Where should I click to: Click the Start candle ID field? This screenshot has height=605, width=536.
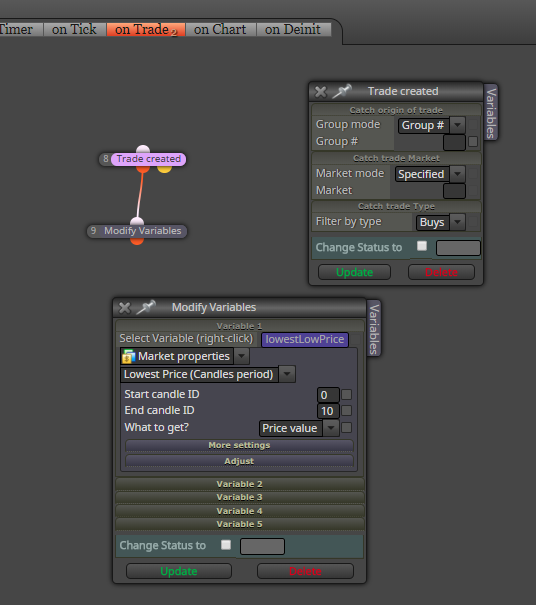328,395
